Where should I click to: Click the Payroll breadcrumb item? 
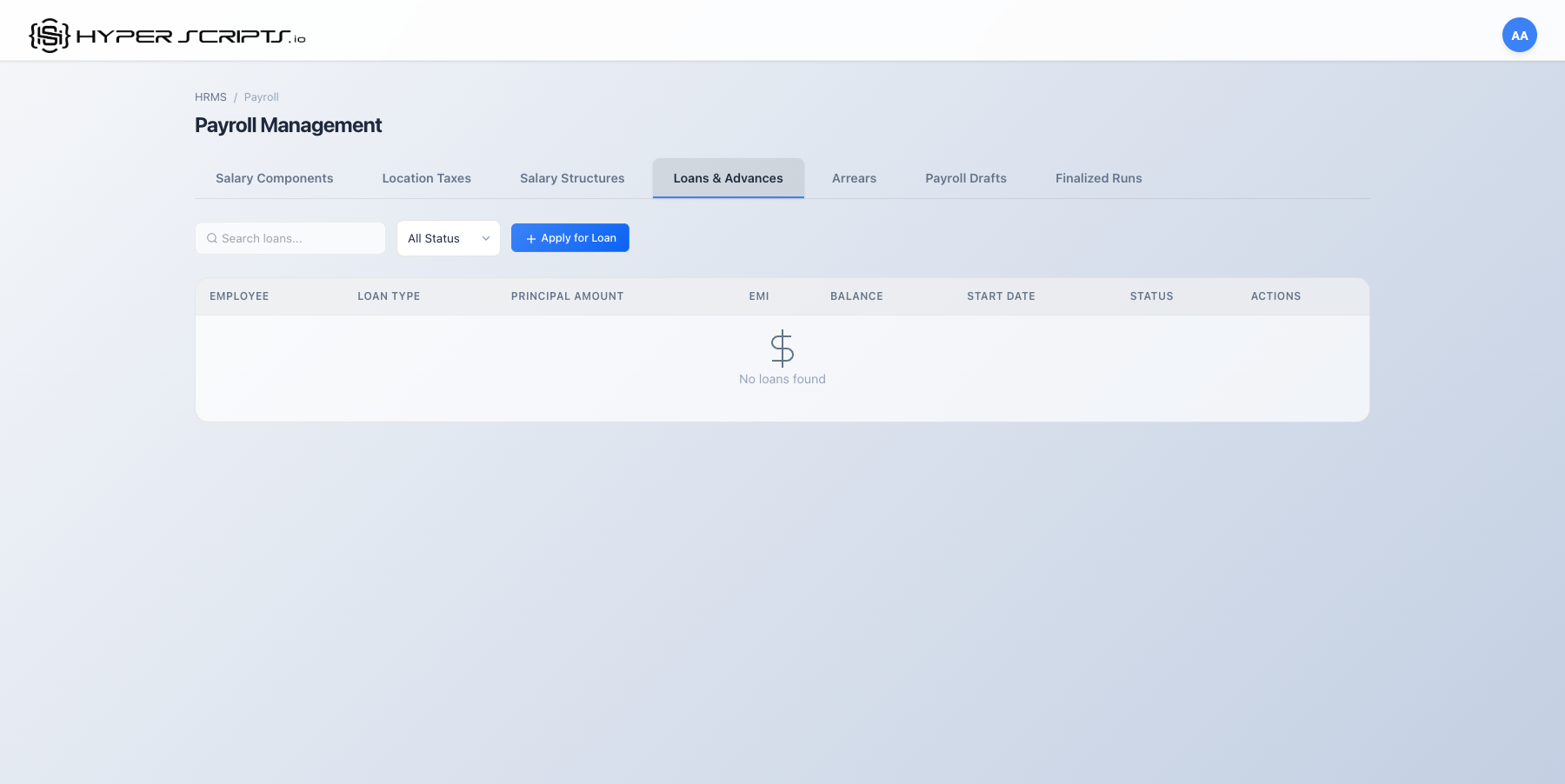pyautogui.click(x=261, y=96)
